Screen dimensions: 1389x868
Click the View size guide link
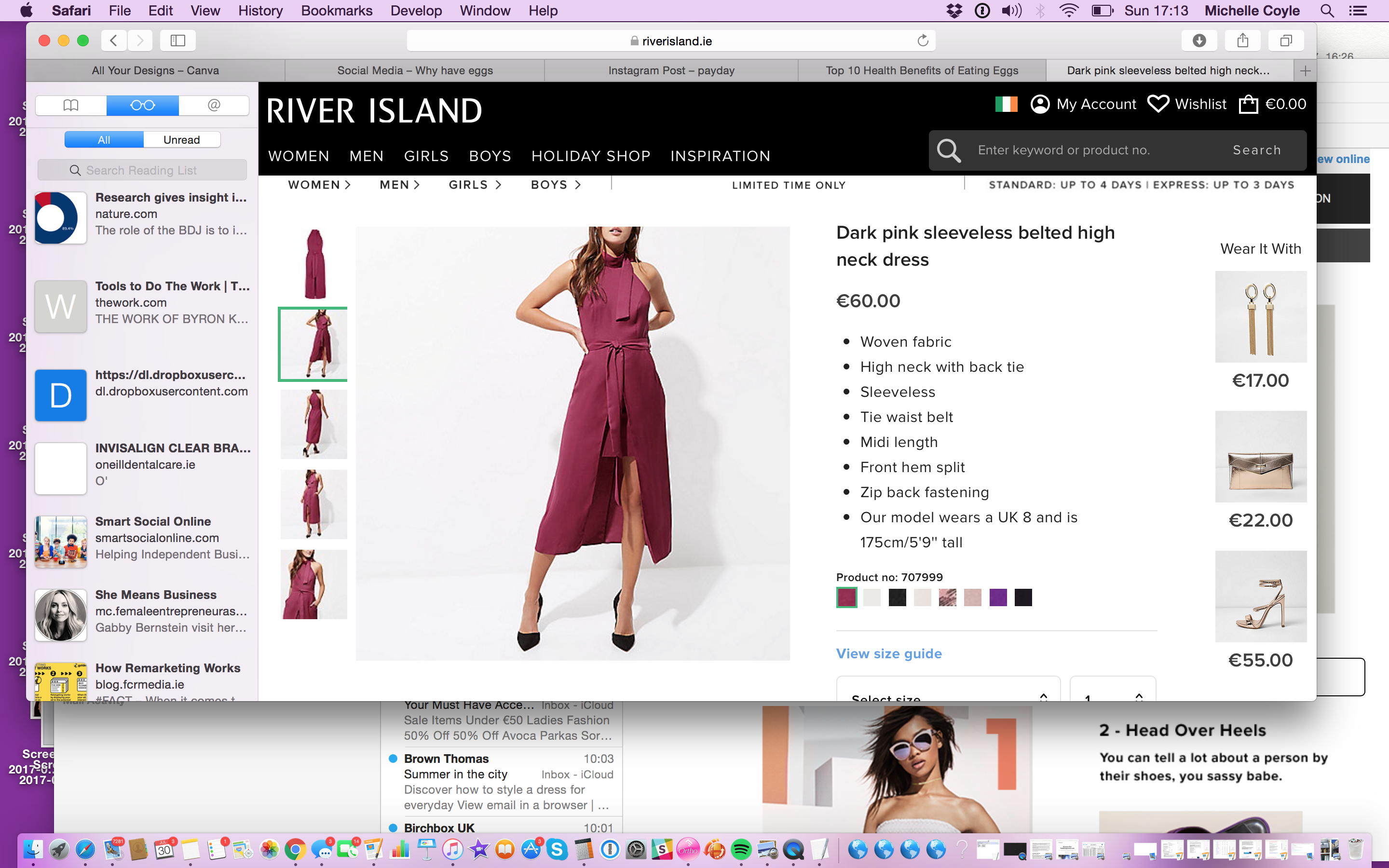tap(888, 653)
